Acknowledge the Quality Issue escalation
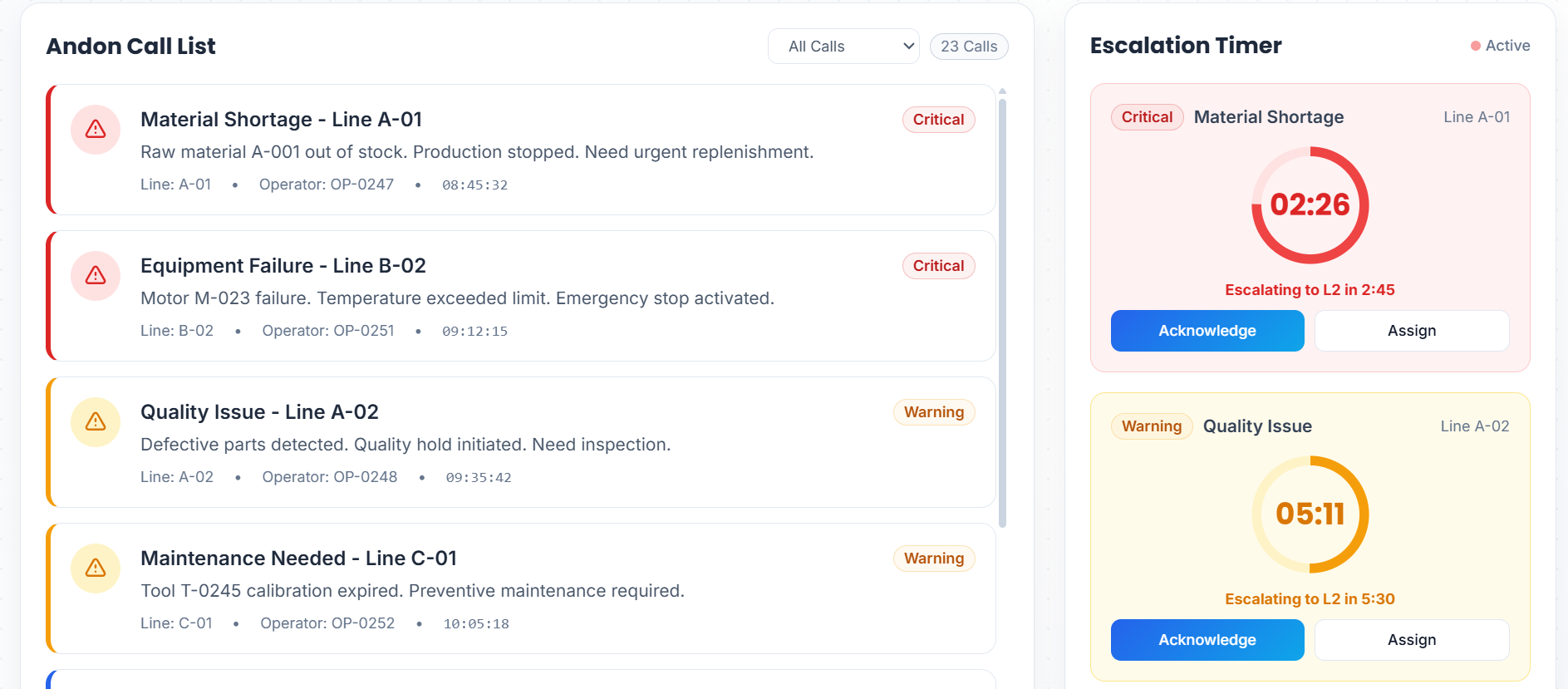Image resolution: width=1568 pixels, height=689 pixels. pos(1207,640)
